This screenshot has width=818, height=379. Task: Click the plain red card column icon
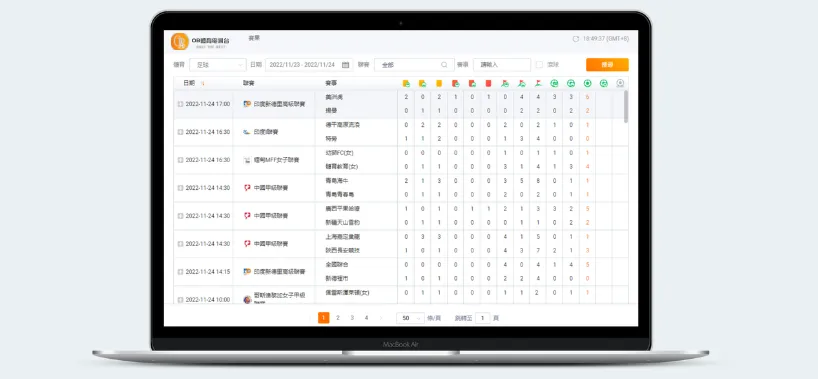point(489,83)
